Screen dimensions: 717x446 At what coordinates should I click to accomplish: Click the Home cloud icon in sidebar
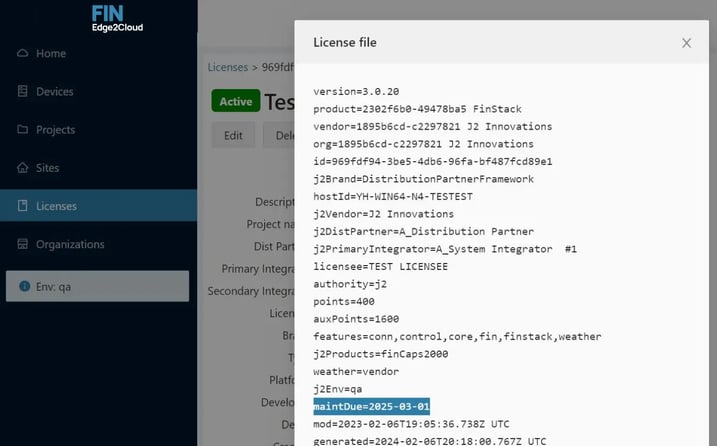[x=22, y=53]
